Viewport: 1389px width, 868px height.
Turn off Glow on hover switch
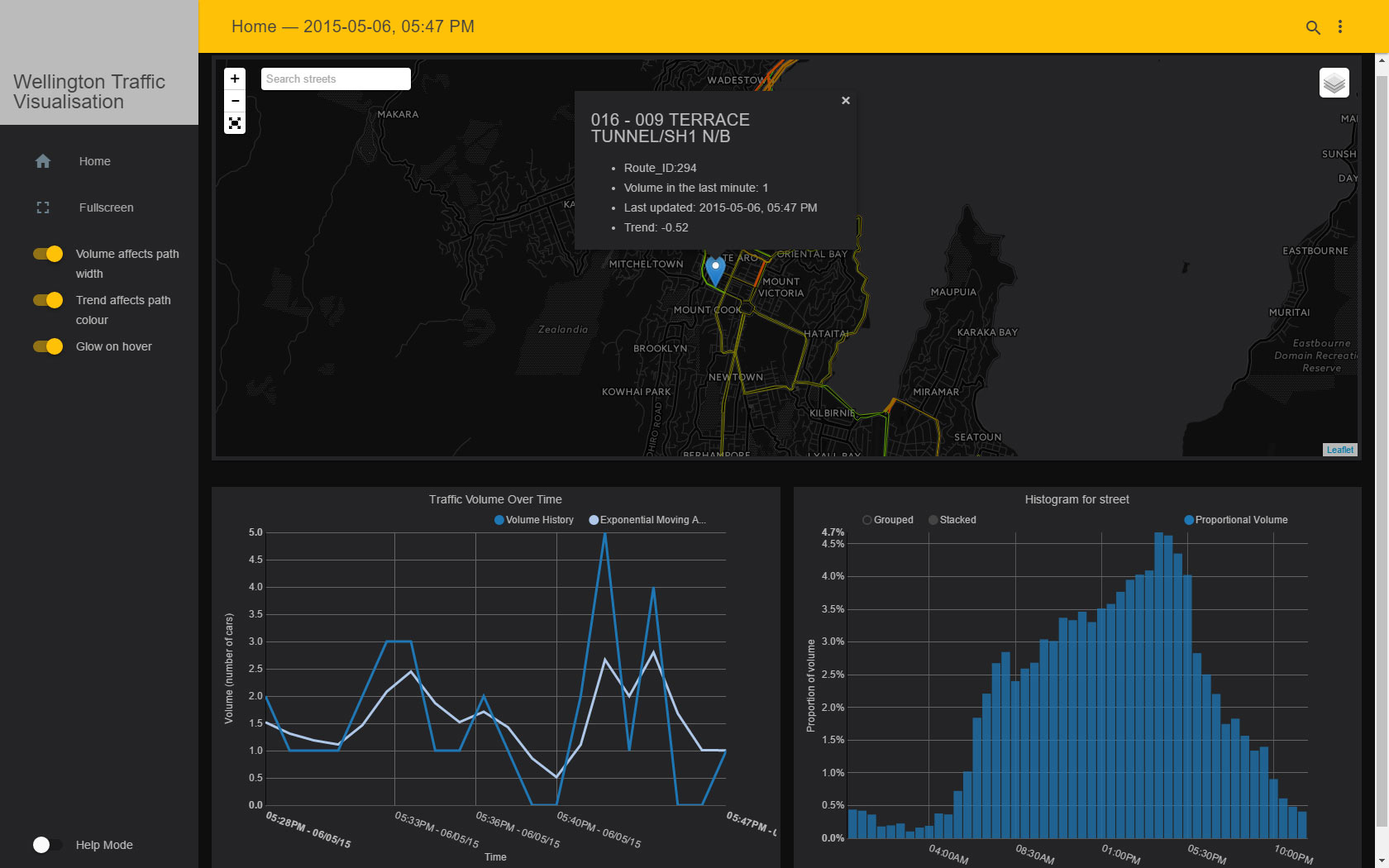click(x=48, y=346)
